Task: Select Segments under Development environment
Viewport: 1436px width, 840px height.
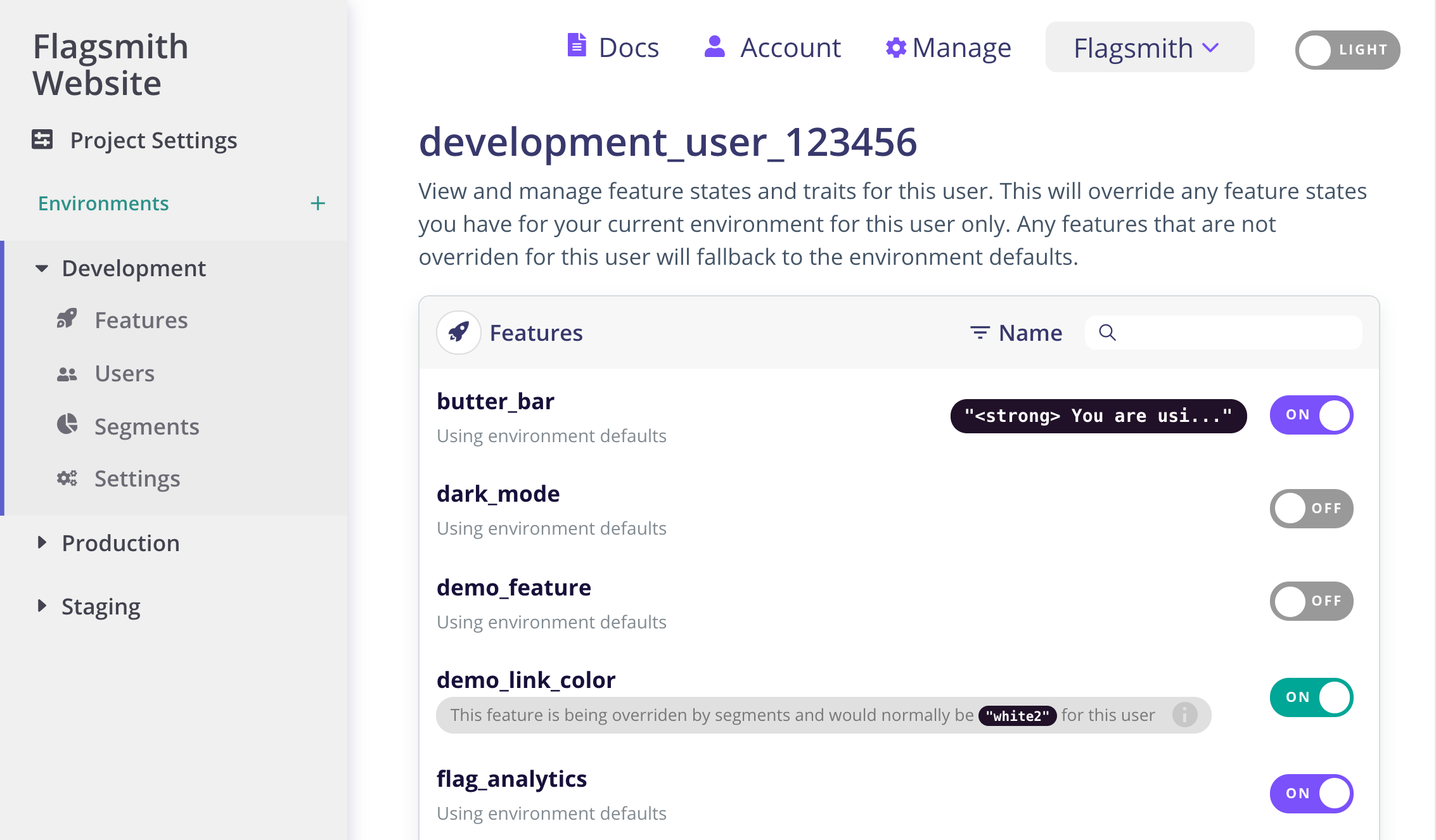Action: pos(147,424)
